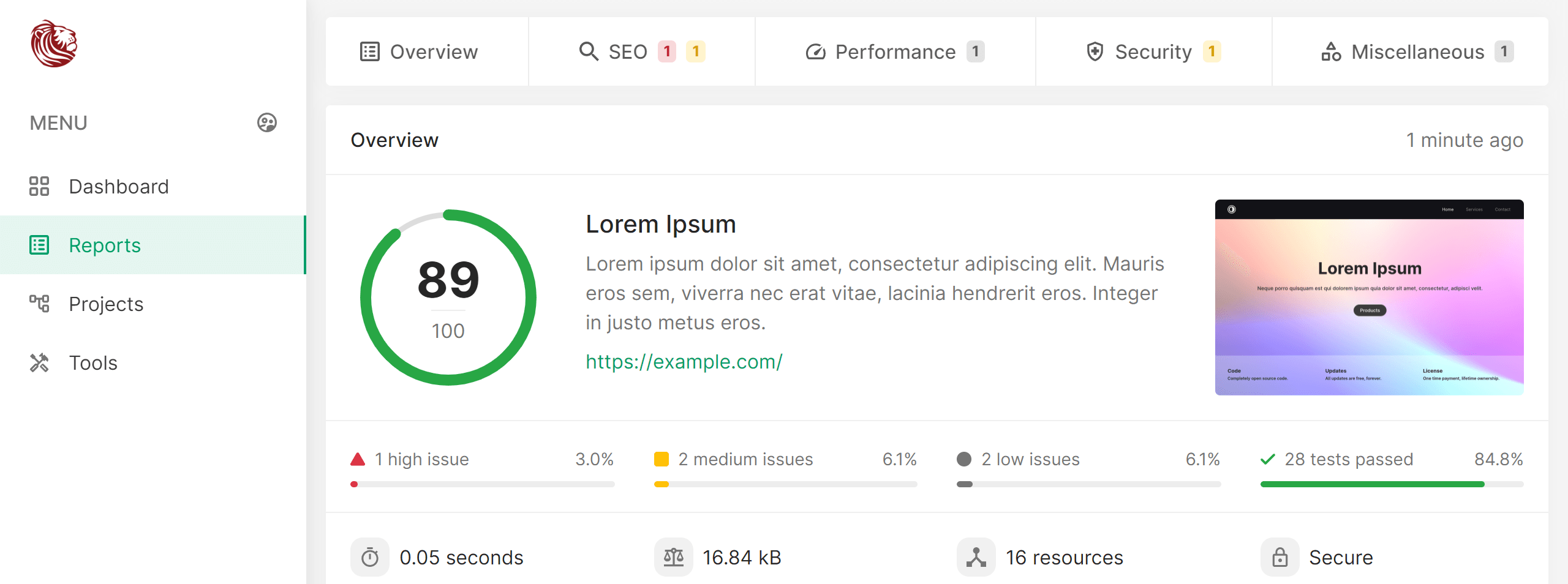1568x584 pixels.
Task: Click the Projects diagram icon in sidebar
Action: click(x=39, y=304)
